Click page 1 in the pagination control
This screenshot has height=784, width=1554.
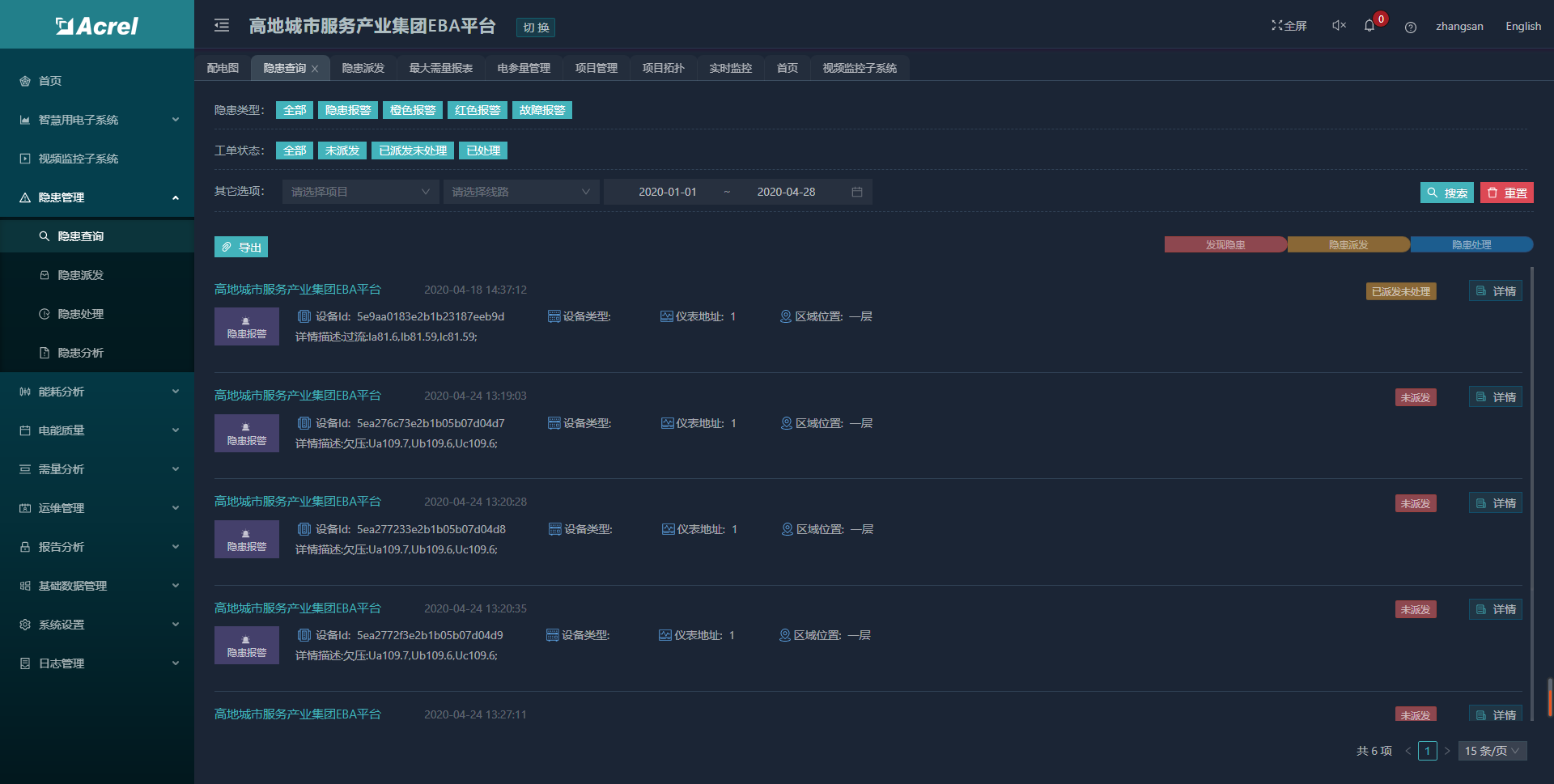click(x=1428, y=751)
